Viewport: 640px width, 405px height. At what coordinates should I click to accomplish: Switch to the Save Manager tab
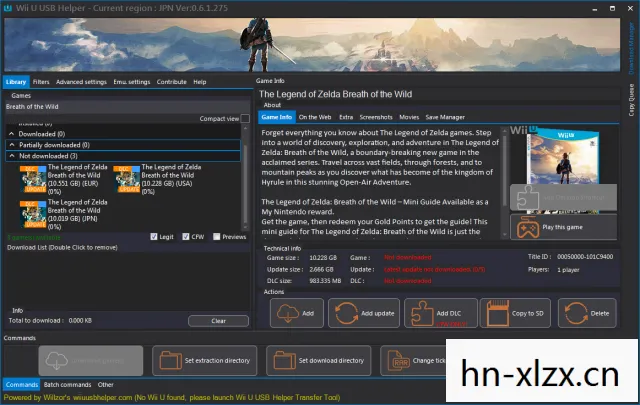pyautogui.click(x=445, y=117)
